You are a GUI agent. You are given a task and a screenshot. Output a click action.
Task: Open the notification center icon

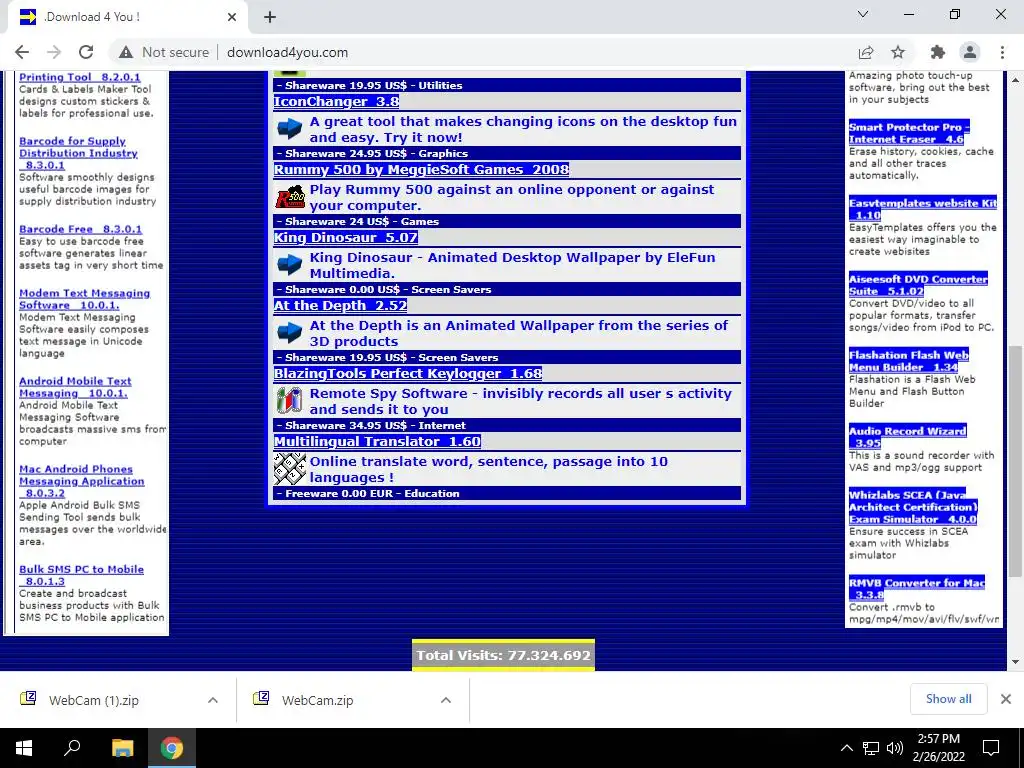tap(991, 748)
